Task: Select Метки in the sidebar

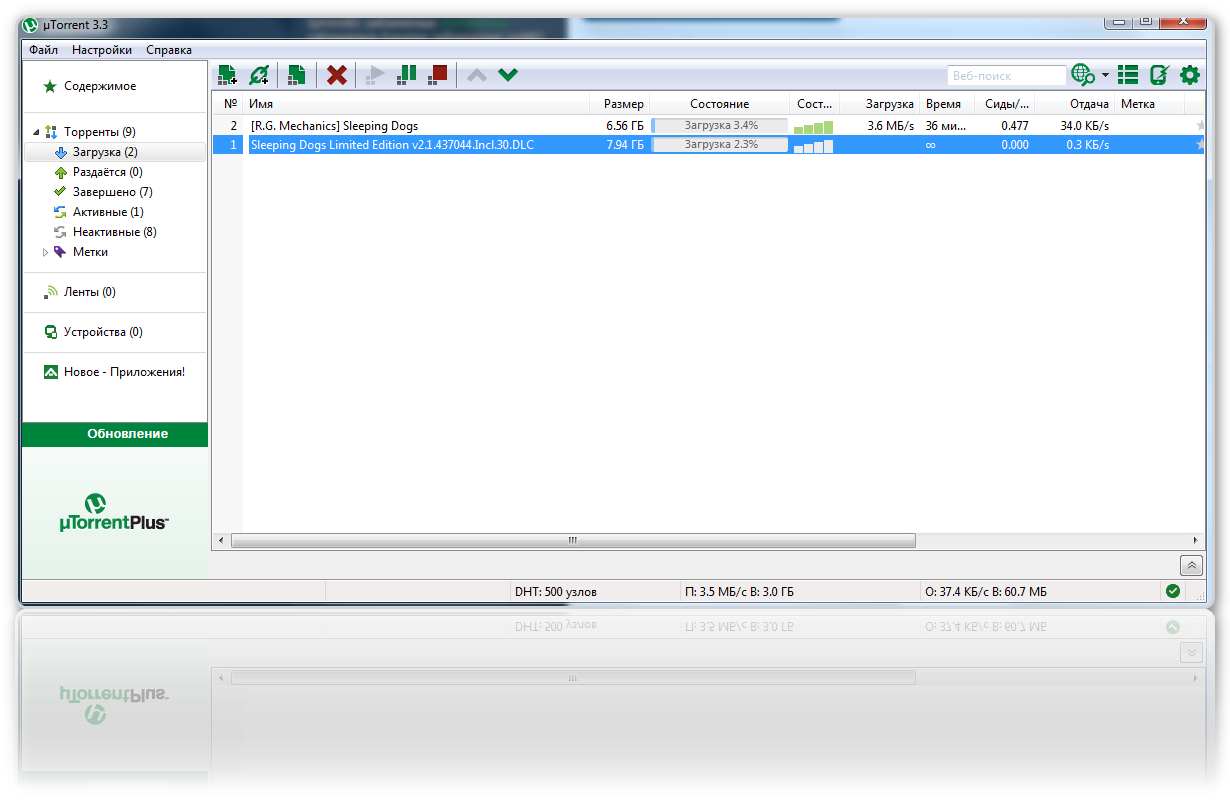Action: (x=90, y=252)
